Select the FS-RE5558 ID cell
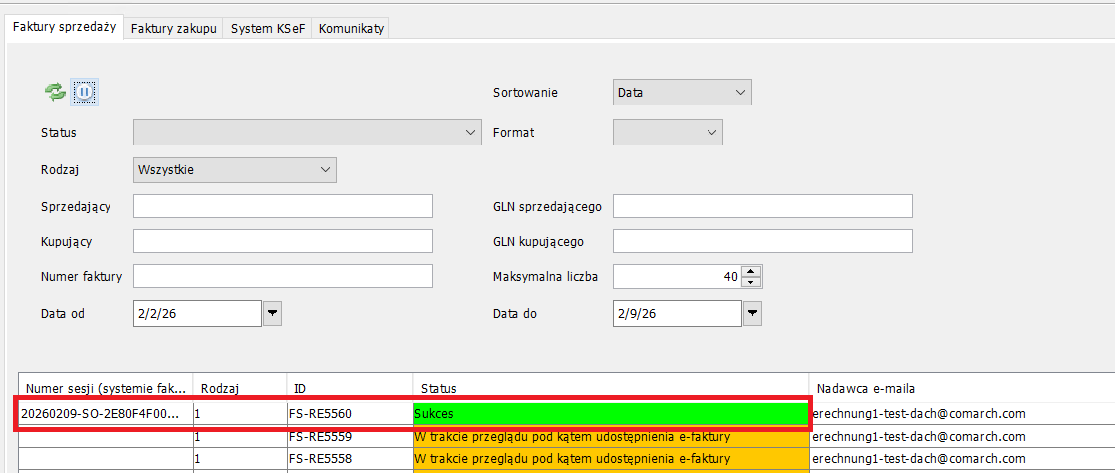The image size is (1115, 473). click(x=351, y=458)
